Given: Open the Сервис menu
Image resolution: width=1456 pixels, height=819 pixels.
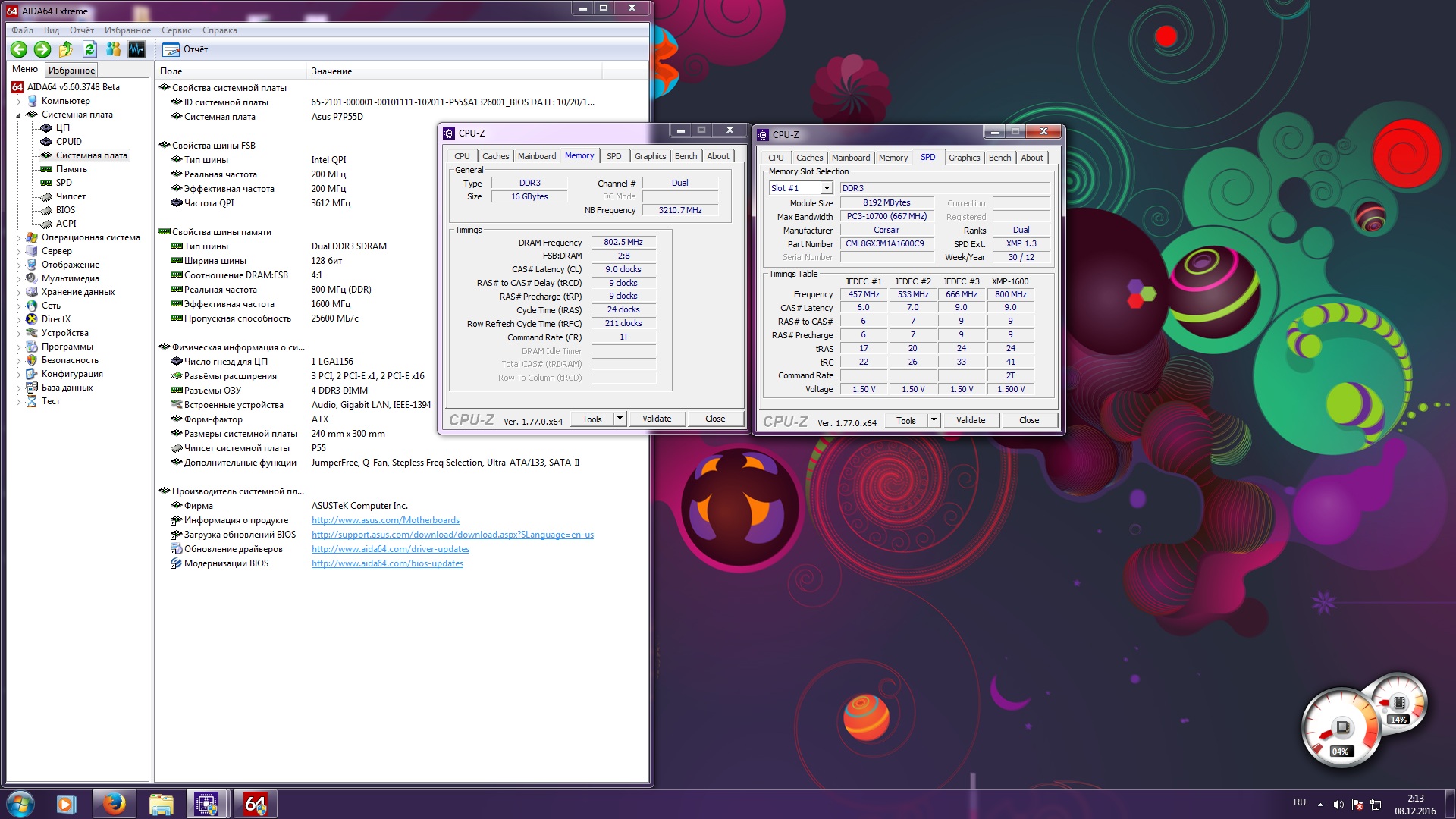Looking at the screenshot, I should pos(176,30).
